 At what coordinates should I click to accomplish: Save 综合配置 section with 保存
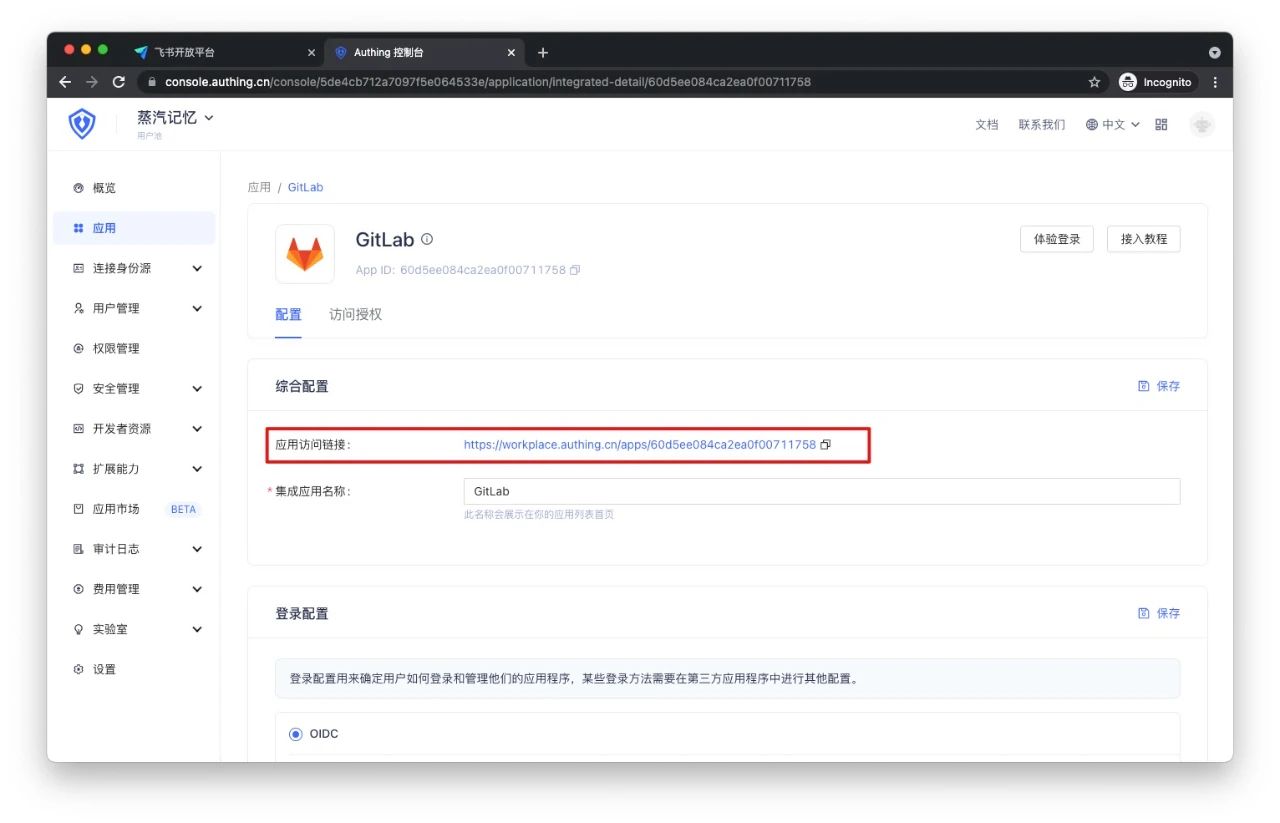(x=1159, y=386)
